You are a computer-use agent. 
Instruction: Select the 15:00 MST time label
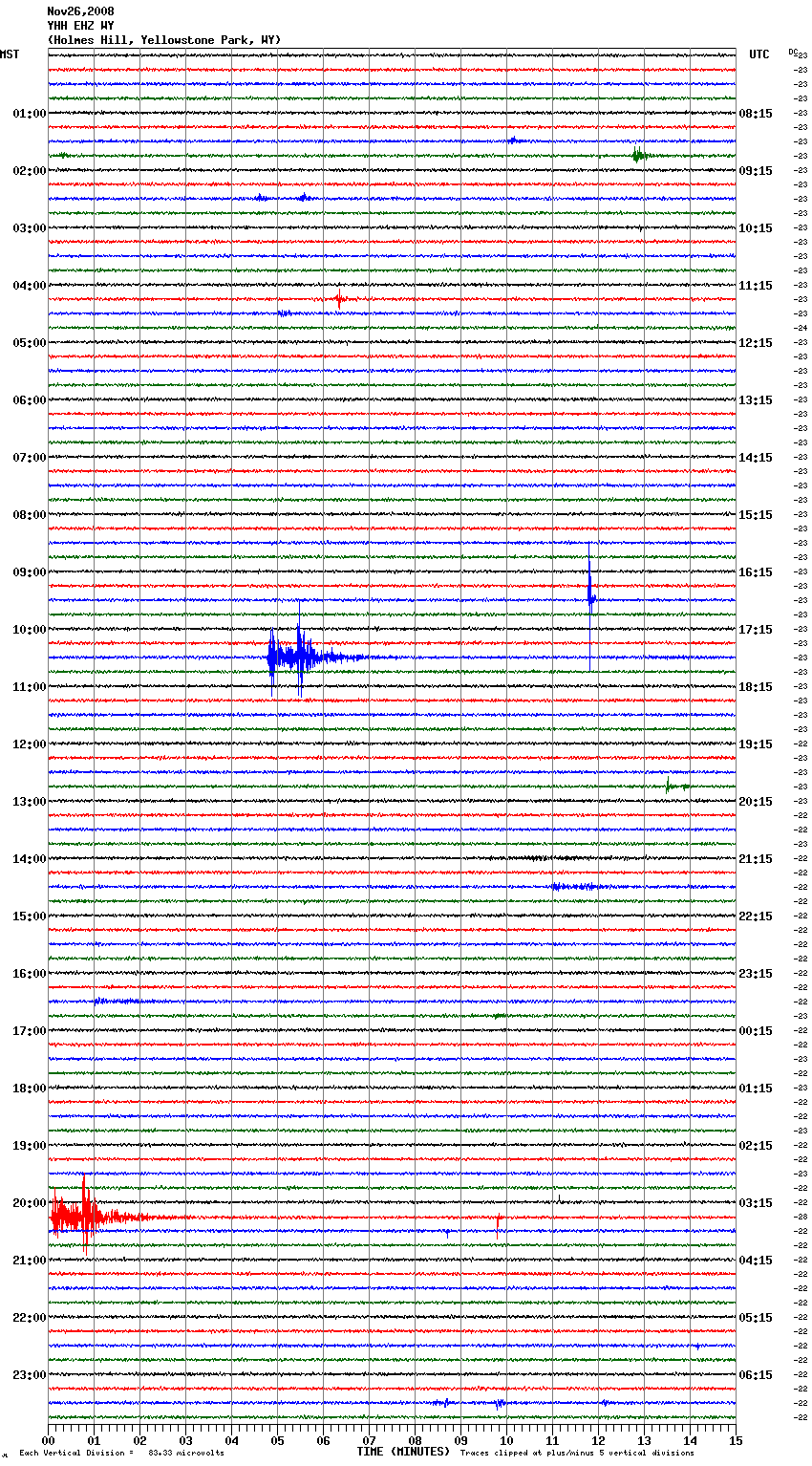click(x=30, y=916)
